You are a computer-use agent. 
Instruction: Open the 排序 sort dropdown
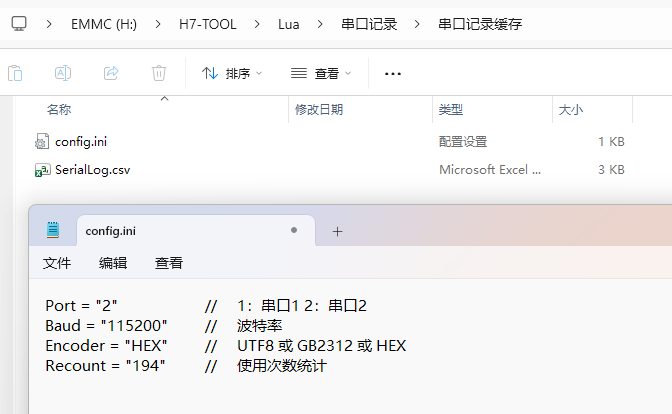tap(232, 74)
